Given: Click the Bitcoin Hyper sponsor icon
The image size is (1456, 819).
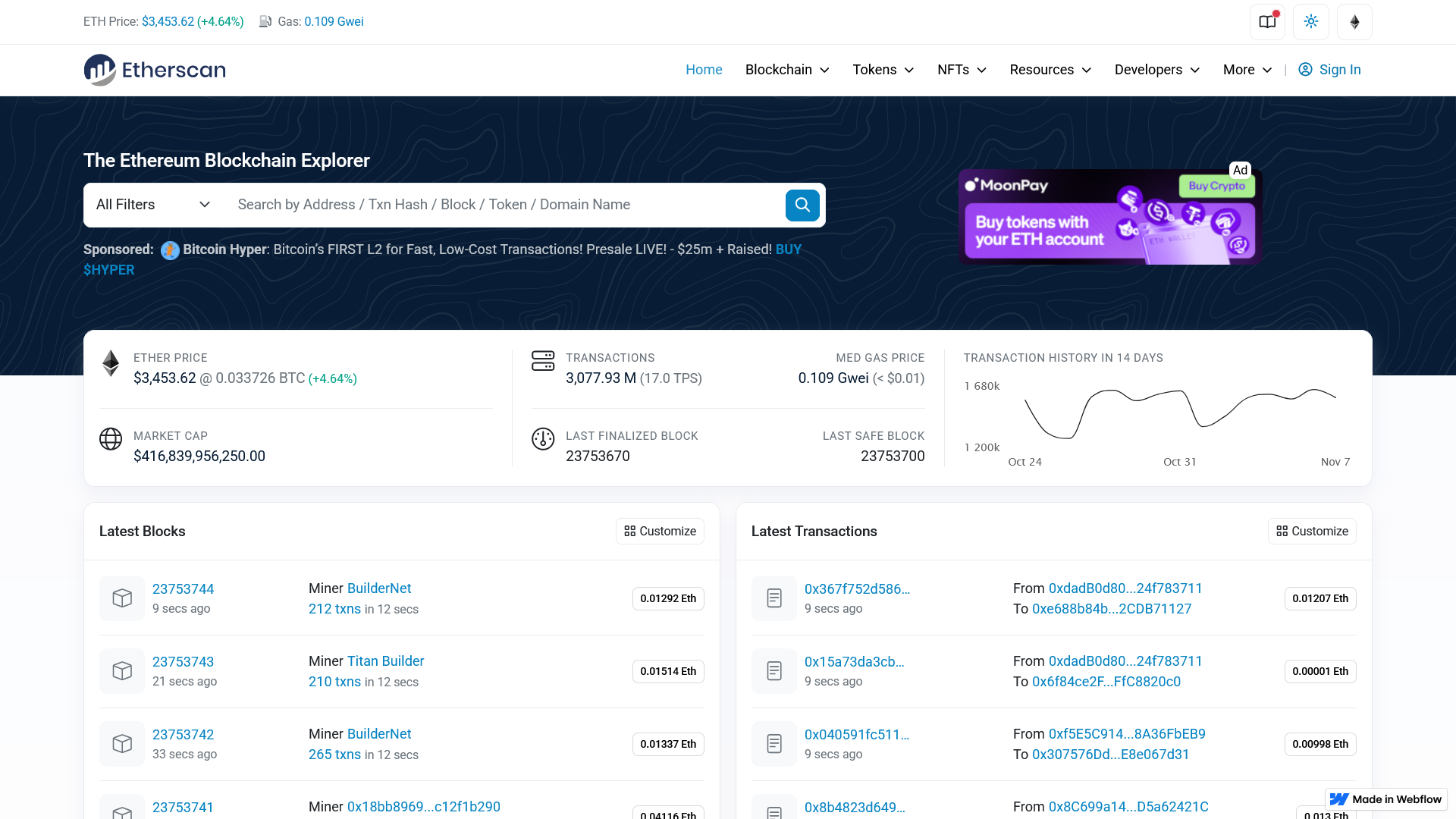Looking at the screenshot, I should pyautogui.click(x=170, y=249).
